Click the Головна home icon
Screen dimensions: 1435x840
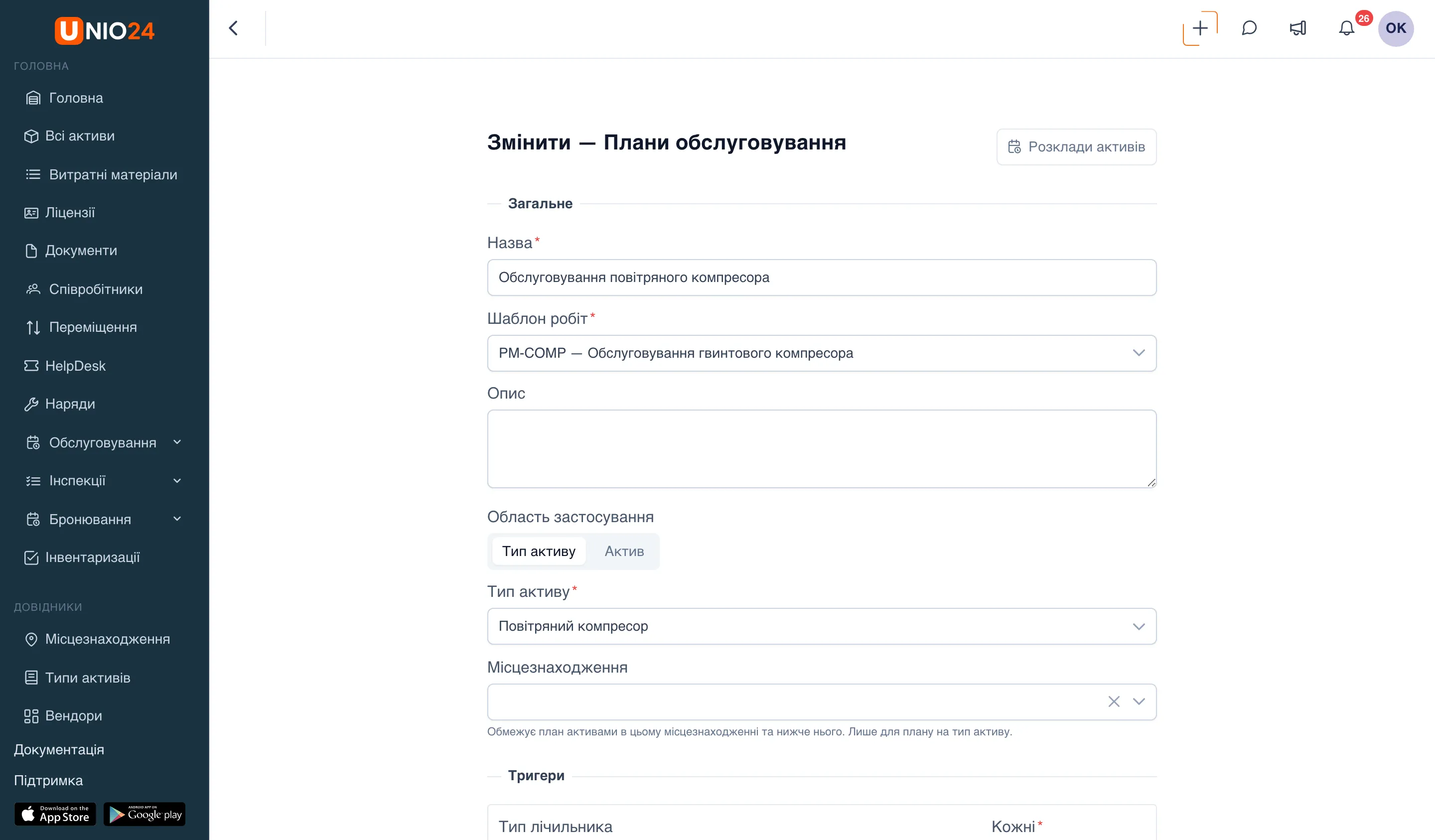pos(33,98)
